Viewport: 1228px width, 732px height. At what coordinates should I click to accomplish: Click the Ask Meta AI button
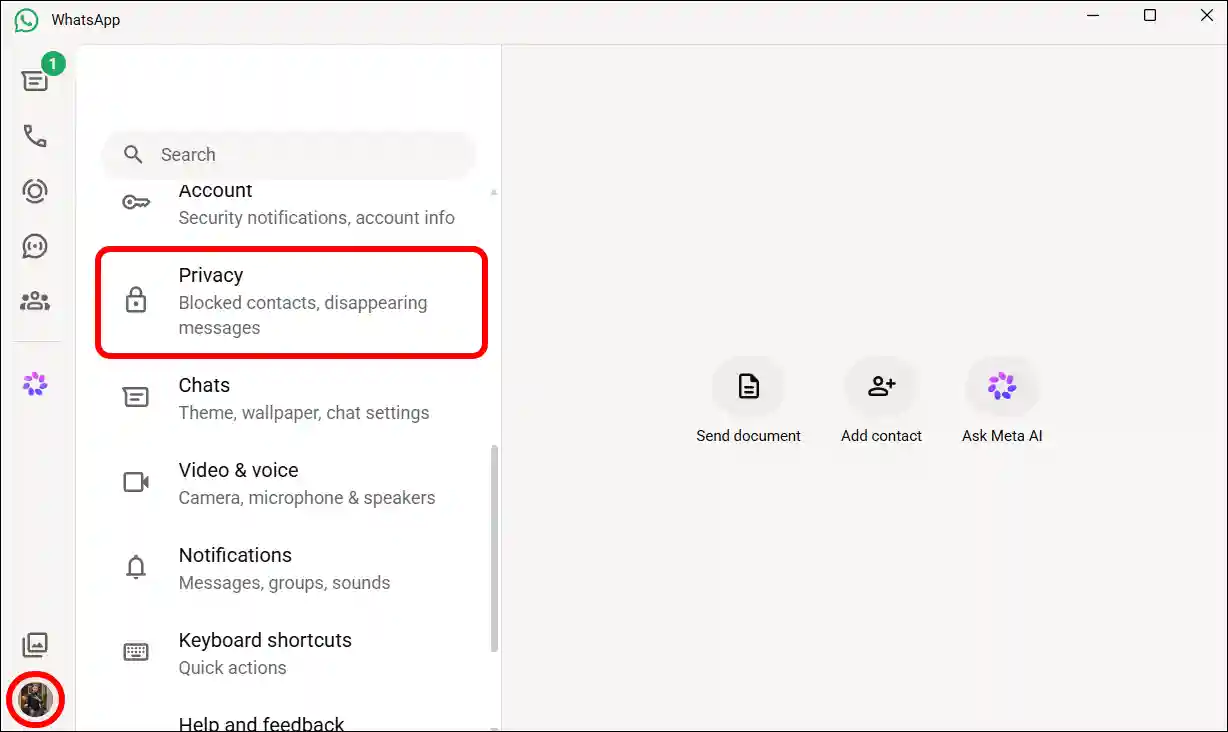click(x=1002, y=401)
